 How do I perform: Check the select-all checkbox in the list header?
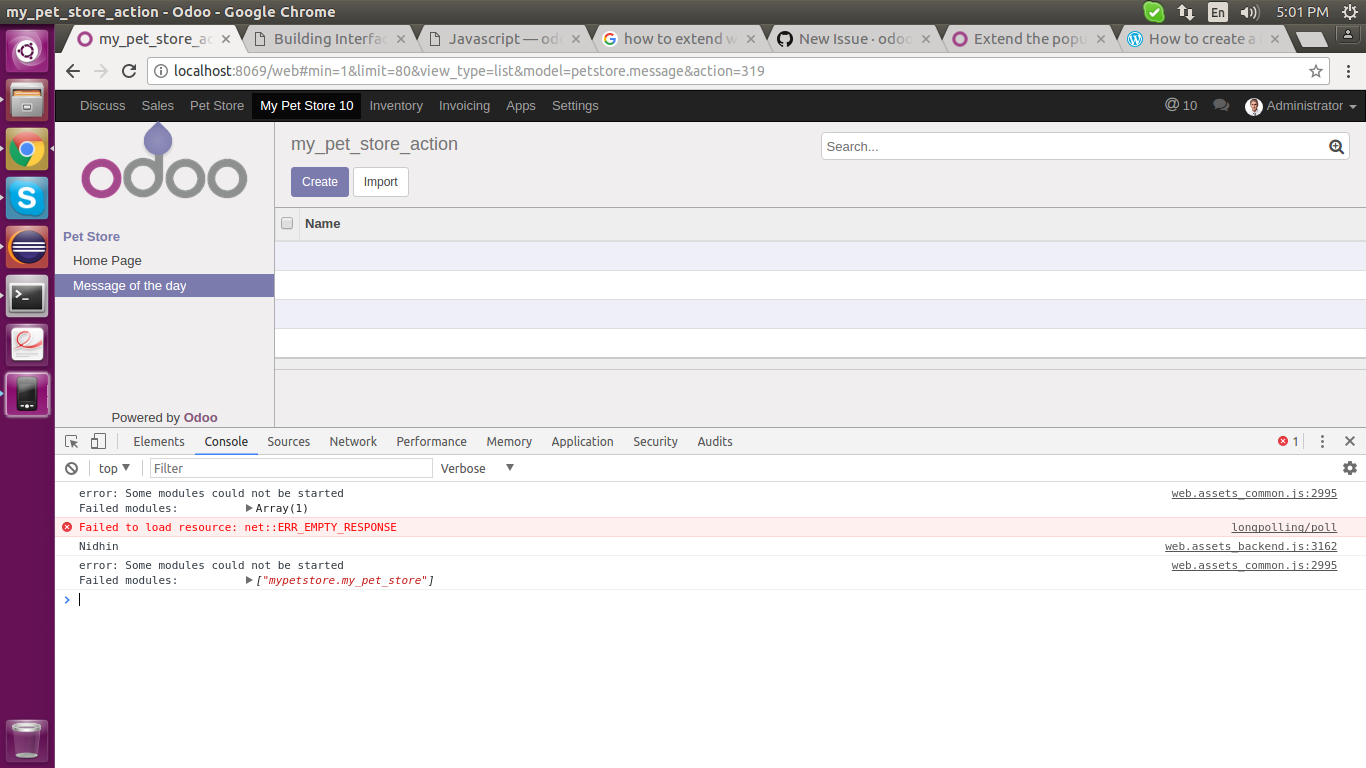click(x=287, y=223)
